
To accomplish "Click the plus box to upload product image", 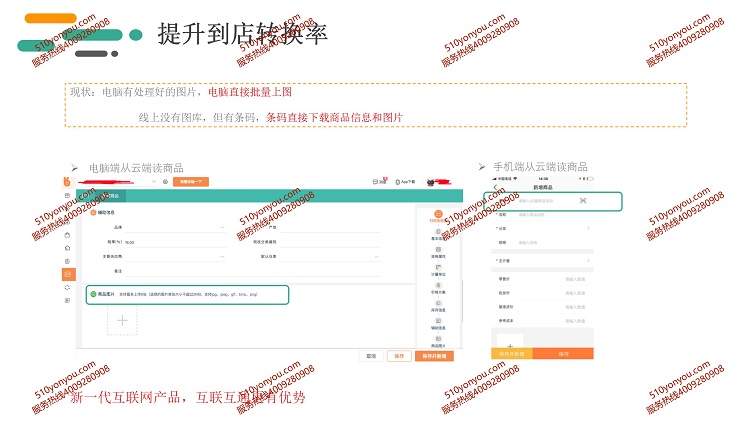I will click(x=123, y=320).
